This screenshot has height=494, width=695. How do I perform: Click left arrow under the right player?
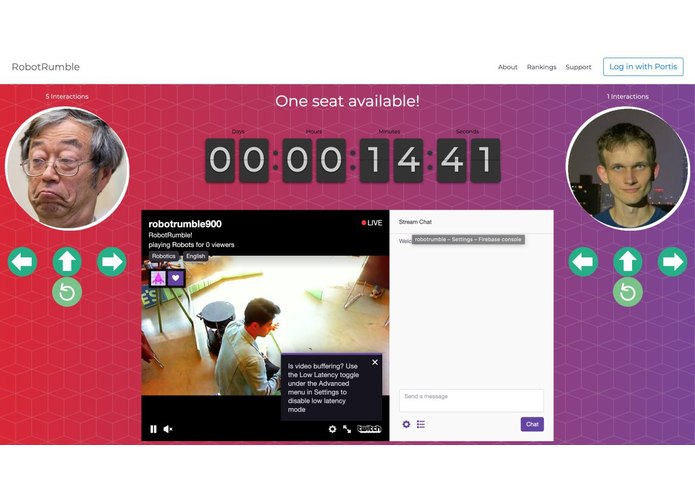[583, 262]
